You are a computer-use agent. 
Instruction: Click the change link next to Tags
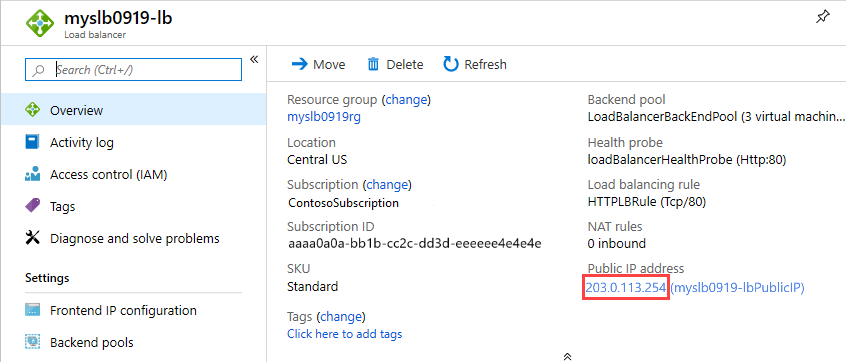341,316
